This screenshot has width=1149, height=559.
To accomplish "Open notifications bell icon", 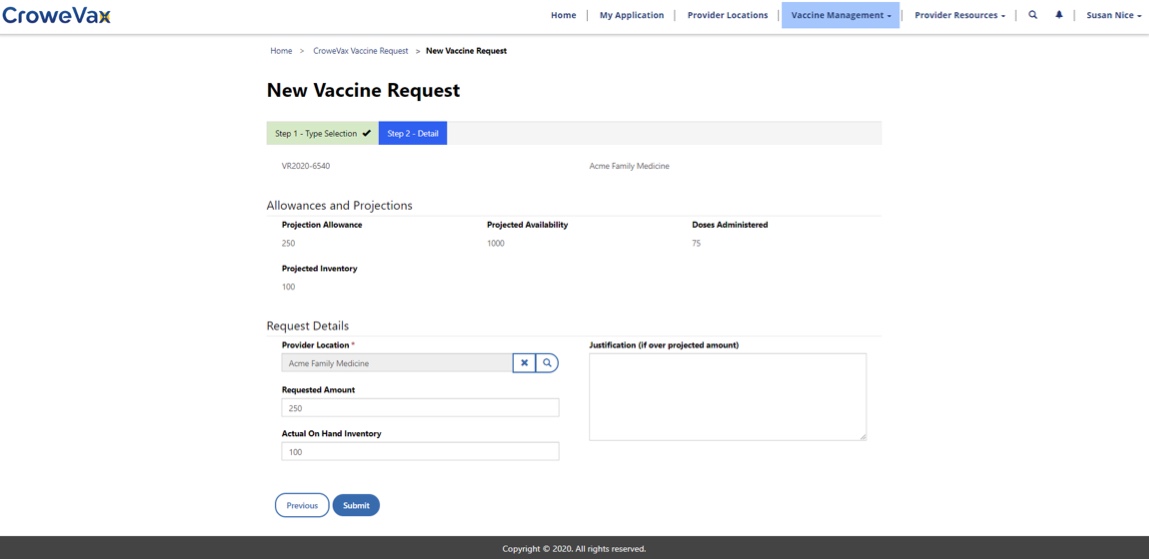I will tap(1059, 15).
